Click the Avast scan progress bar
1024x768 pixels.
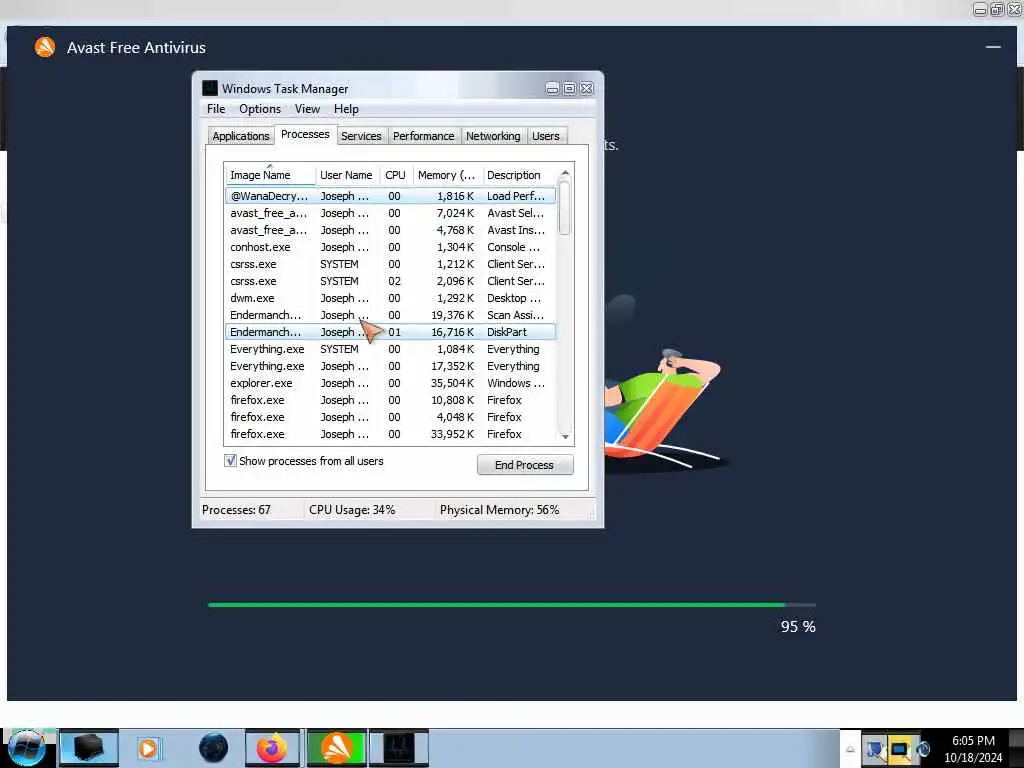pos(511,605)
